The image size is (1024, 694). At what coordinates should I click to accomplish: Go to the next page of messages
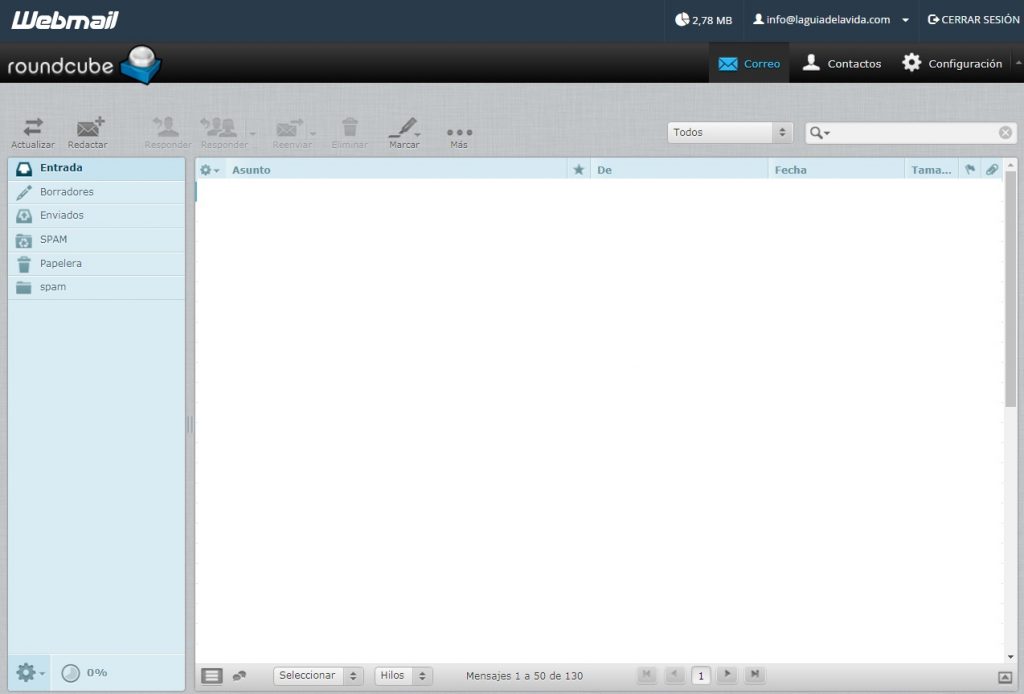[x=728, y=675]
